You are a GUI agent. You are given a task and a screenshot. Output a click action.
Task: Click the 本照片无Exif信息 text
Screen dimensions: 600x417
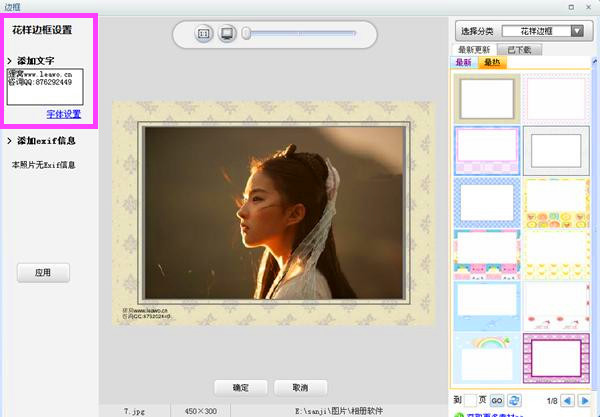43,165
